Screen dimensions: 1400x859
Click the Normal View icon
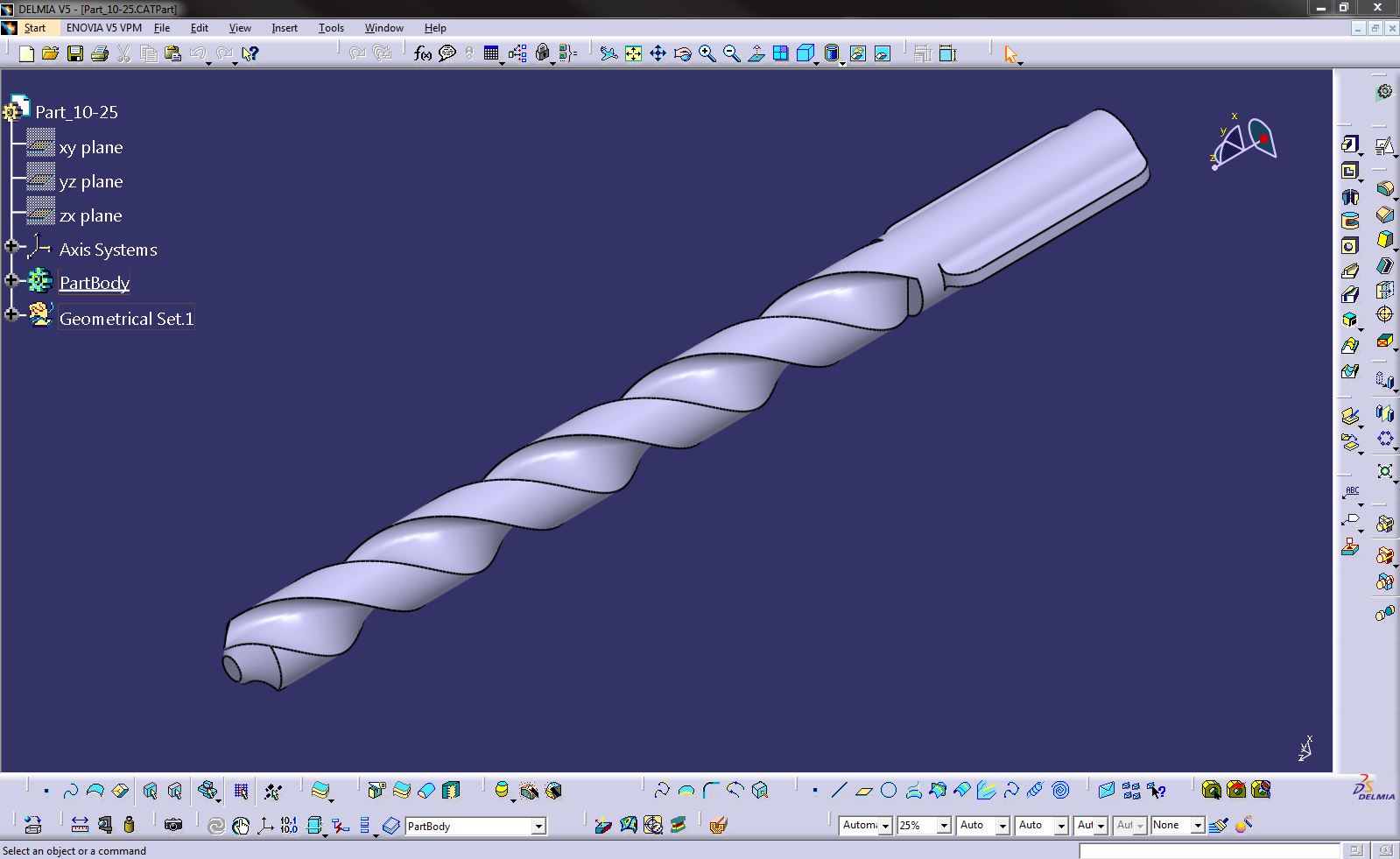[x=756, y=54]
